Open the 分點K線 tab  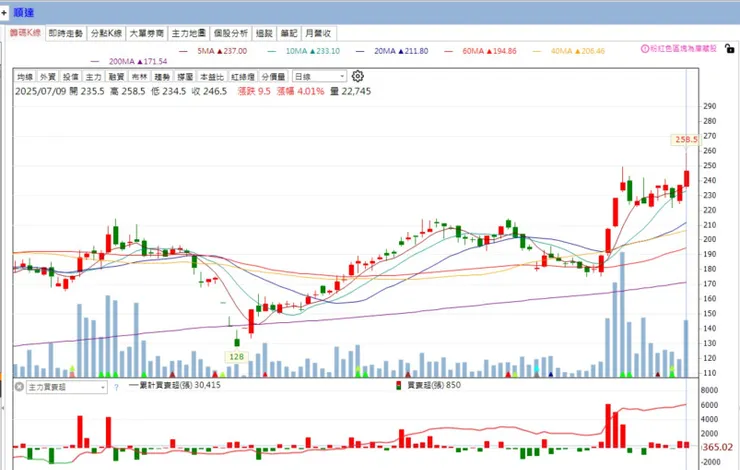click(107, 34)
